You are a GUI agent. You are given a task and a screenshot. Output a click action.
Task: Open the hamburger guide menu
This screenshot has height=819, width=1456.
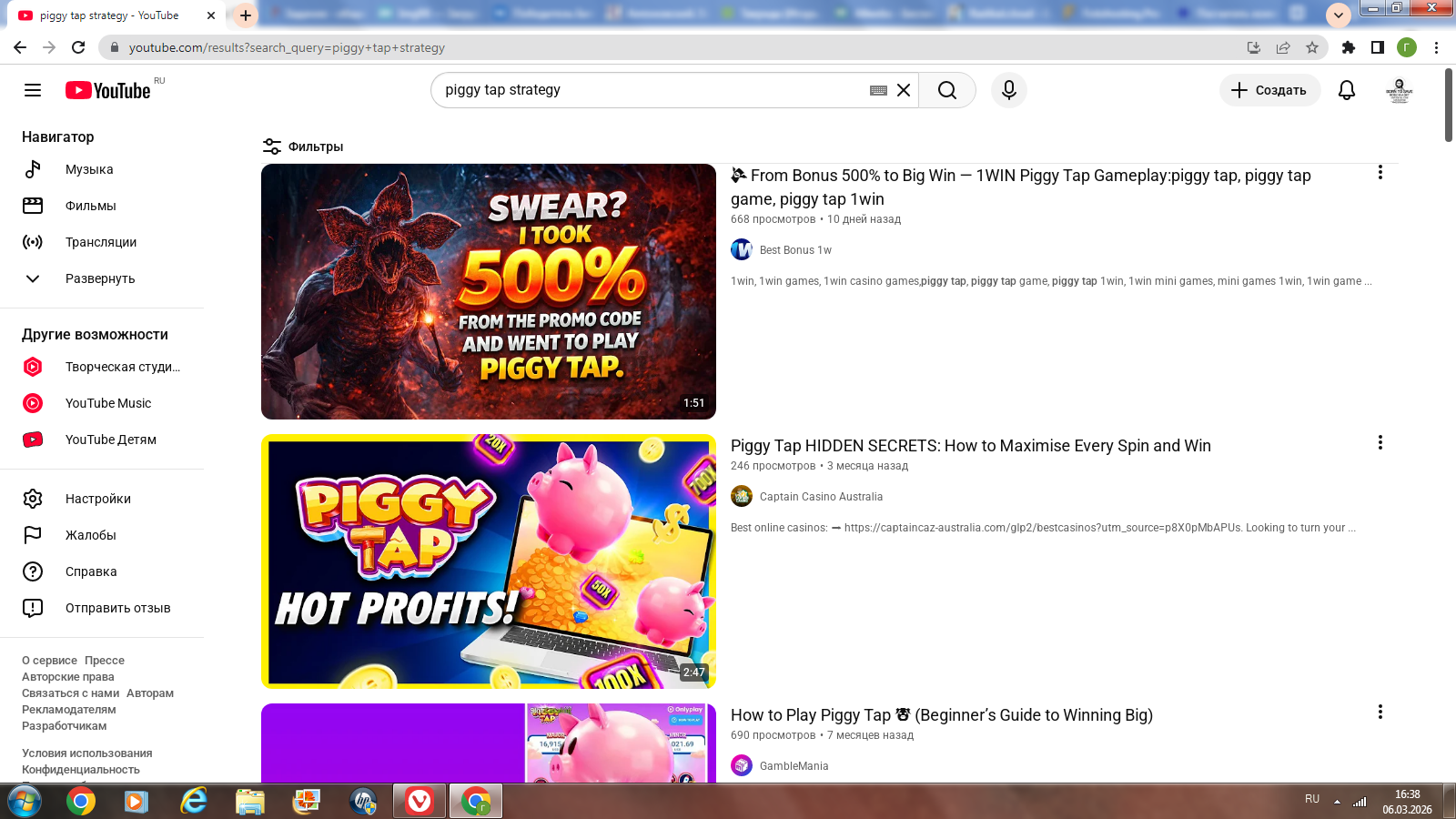coord(33,90)
